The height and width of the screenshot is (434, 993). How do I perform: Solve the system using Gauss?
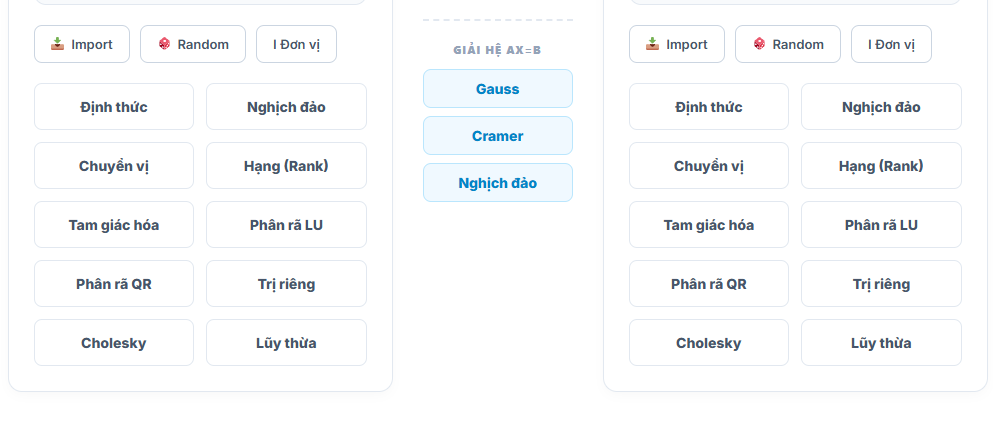[x=498, y=89]
